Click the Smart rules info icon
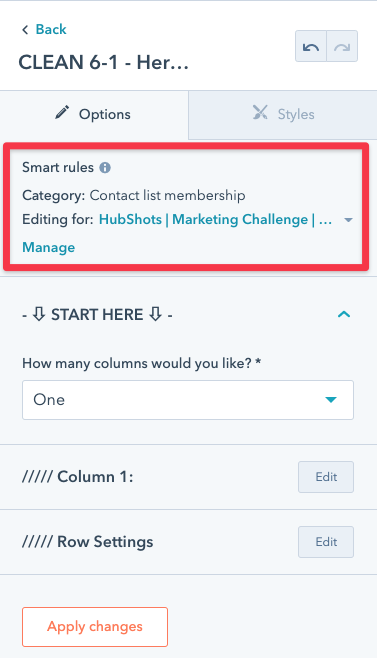This screenshot has height=658, width=377. [105, 168]
